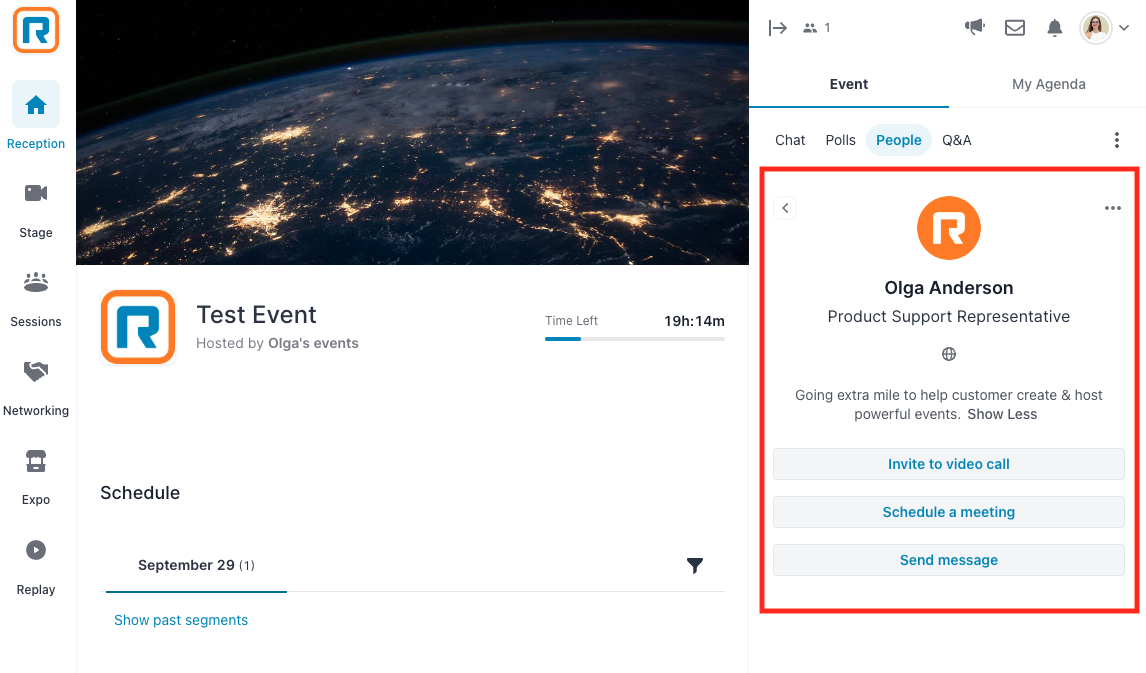Go to Reception in sidebar
The width and height of the screenshot is (1146, 673).
(36, 116)
